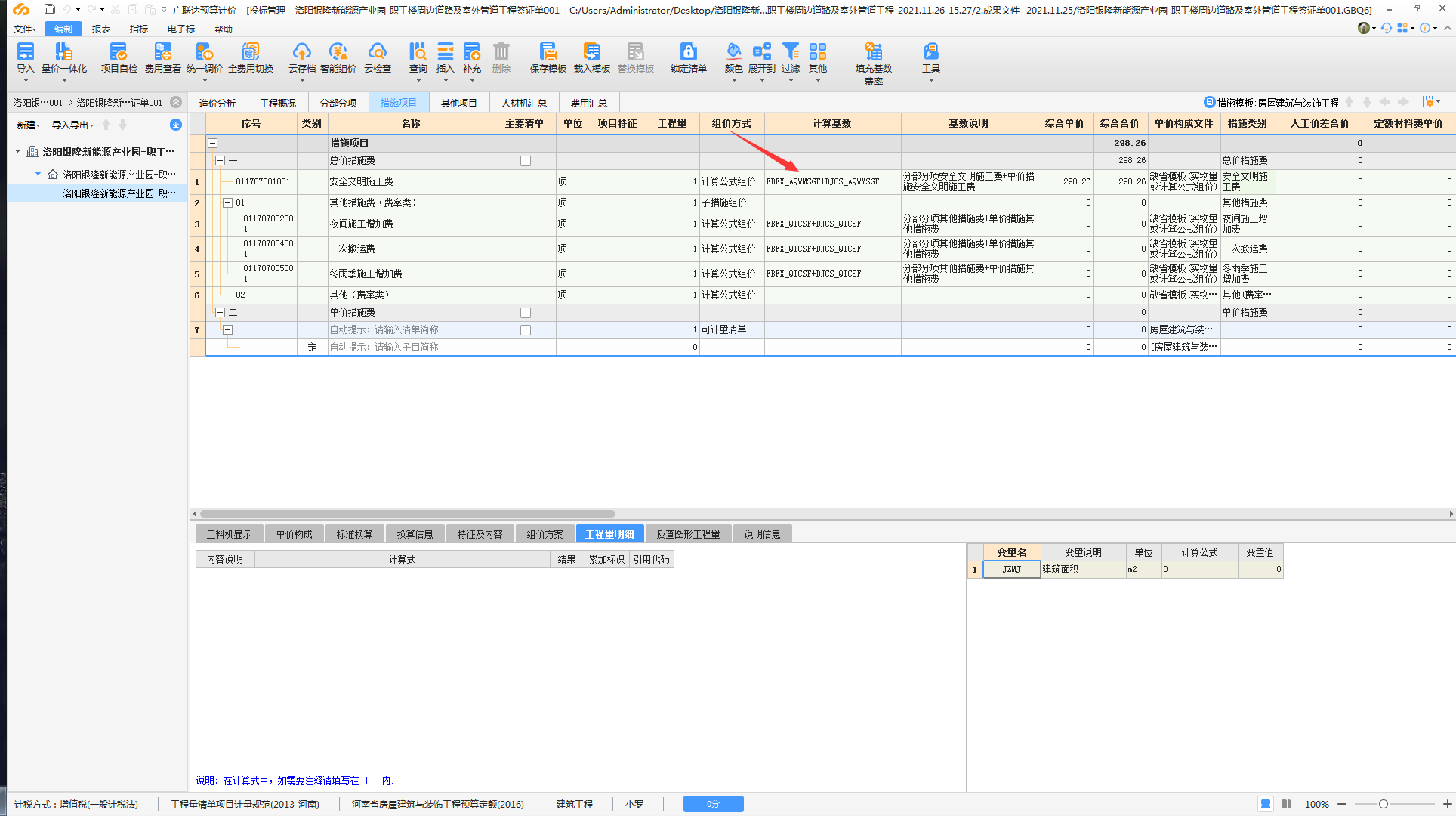Select the 安全文明施工费 name cell
Viewport: 1456px width, 816px height.
[411, 181]
